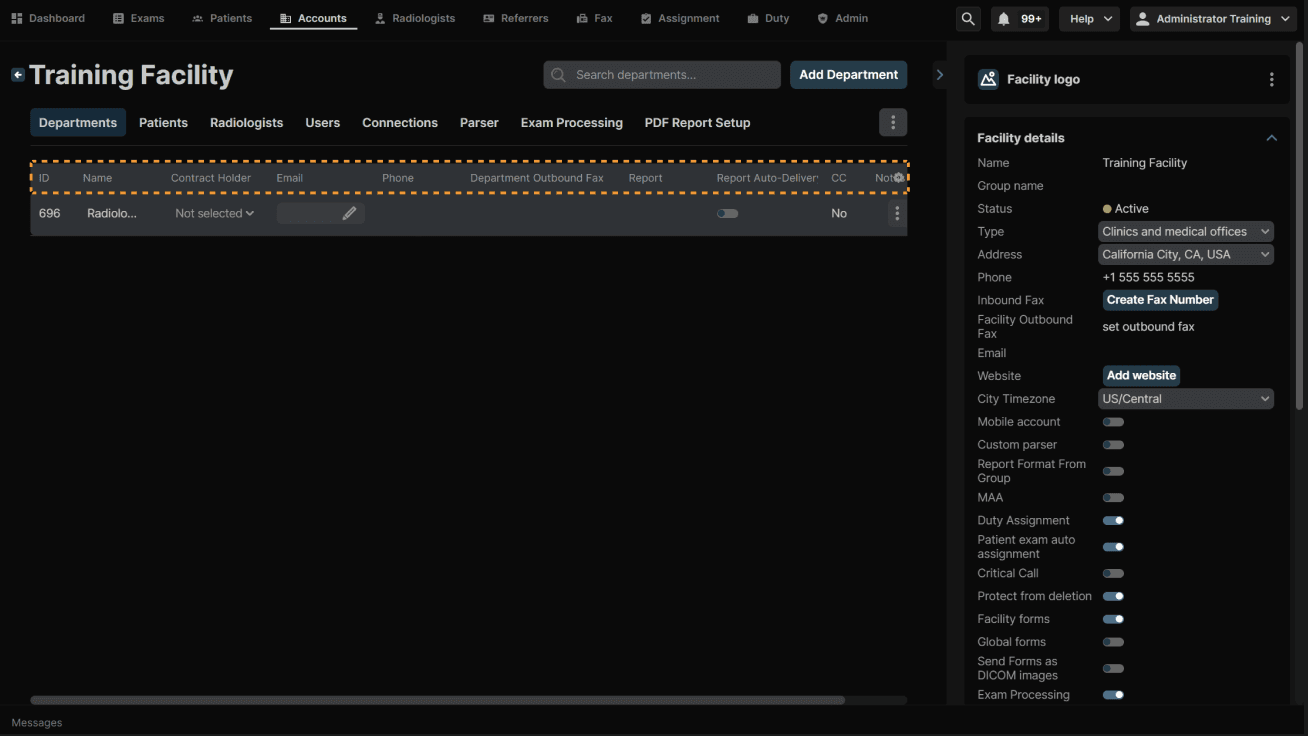Open the Fax menu item
The width and height of the screenshot is (1308, 736).
click(x=595, y=19)
